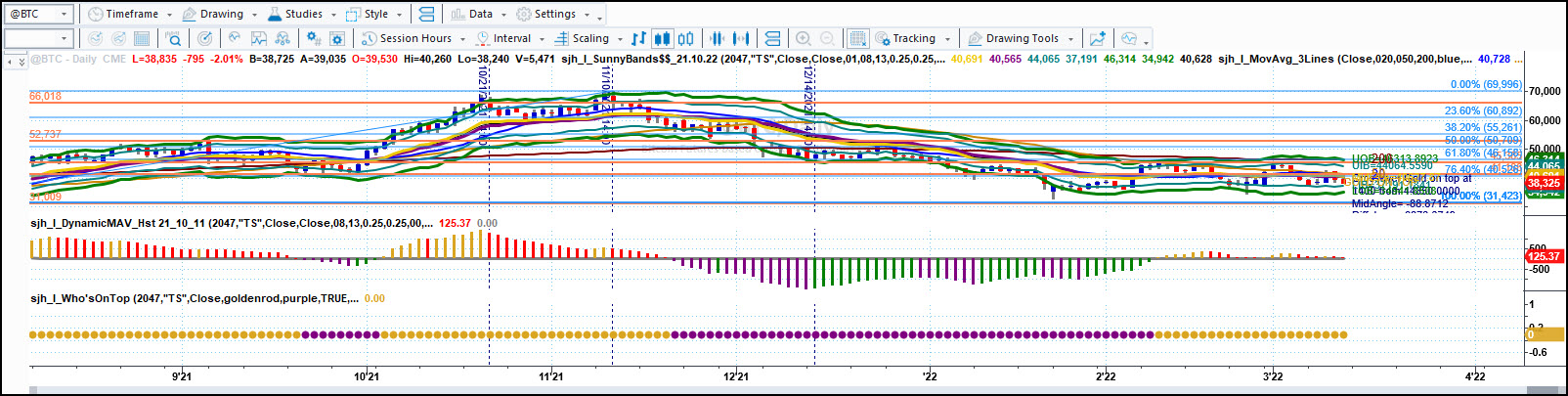Toggle the grid pointer selection icon

click(857, 38)
